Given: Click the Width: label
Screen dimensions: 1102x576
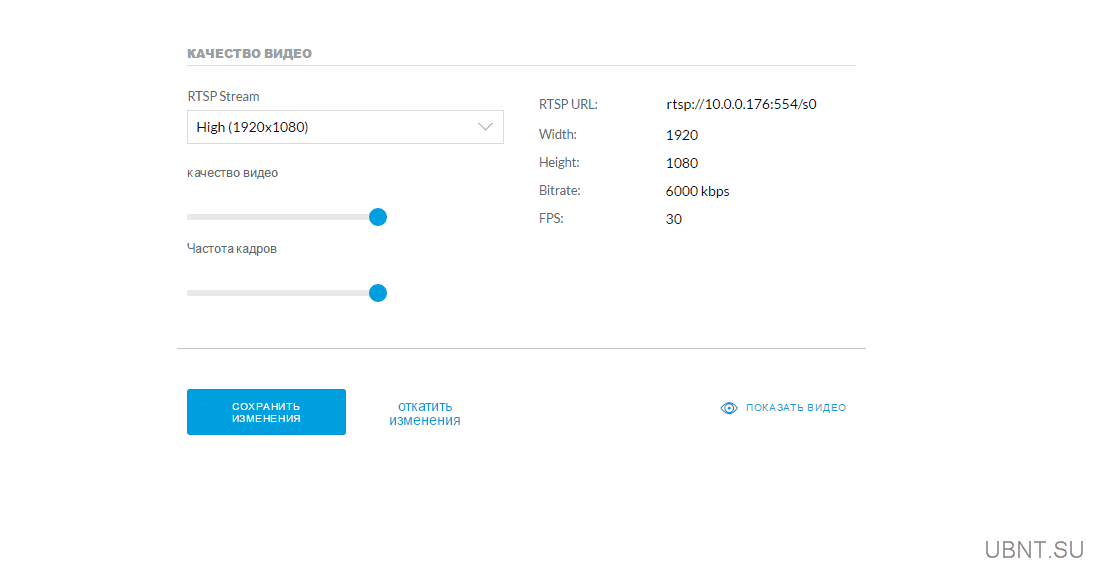Looking at the screenshot, I should (557, 134).
